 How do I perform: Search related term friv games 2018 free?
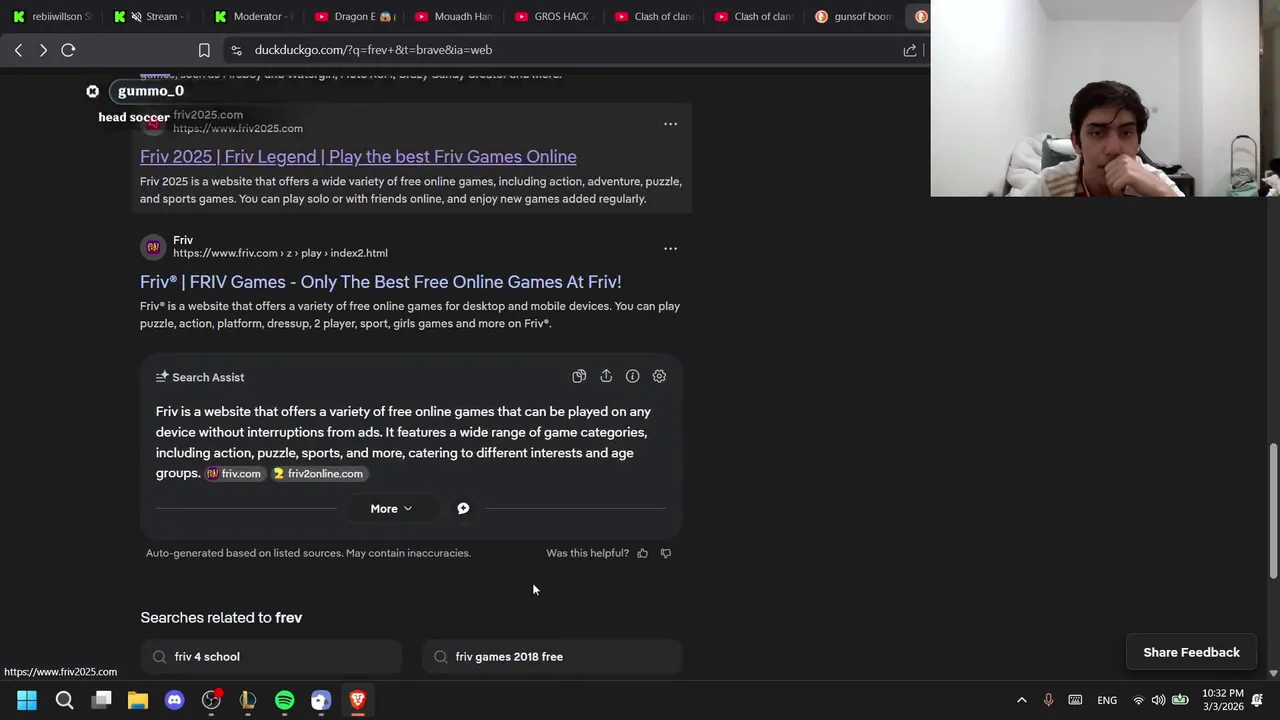tap(552, 657)
